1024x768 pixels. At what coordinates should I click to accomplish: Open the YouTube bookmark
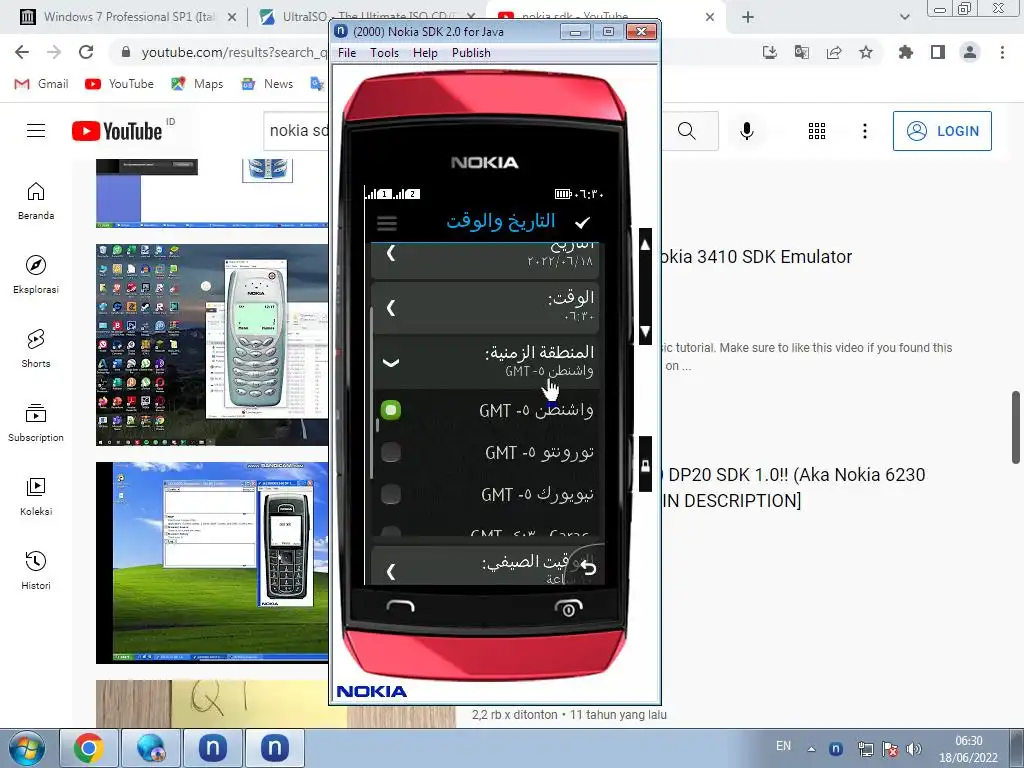(120, 84)
